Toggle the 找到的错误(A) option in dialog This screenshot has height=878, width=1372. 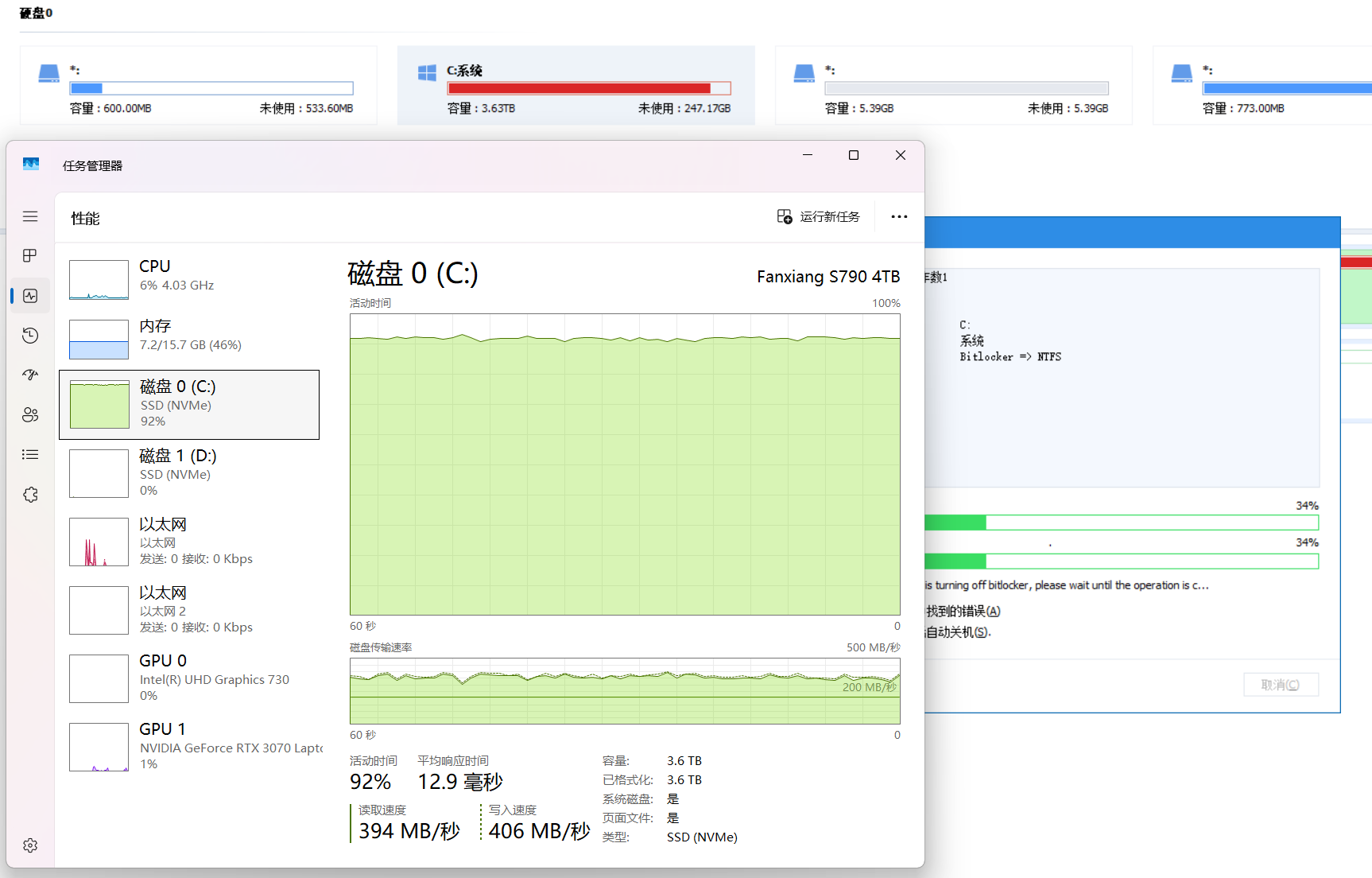pos(963,611)
